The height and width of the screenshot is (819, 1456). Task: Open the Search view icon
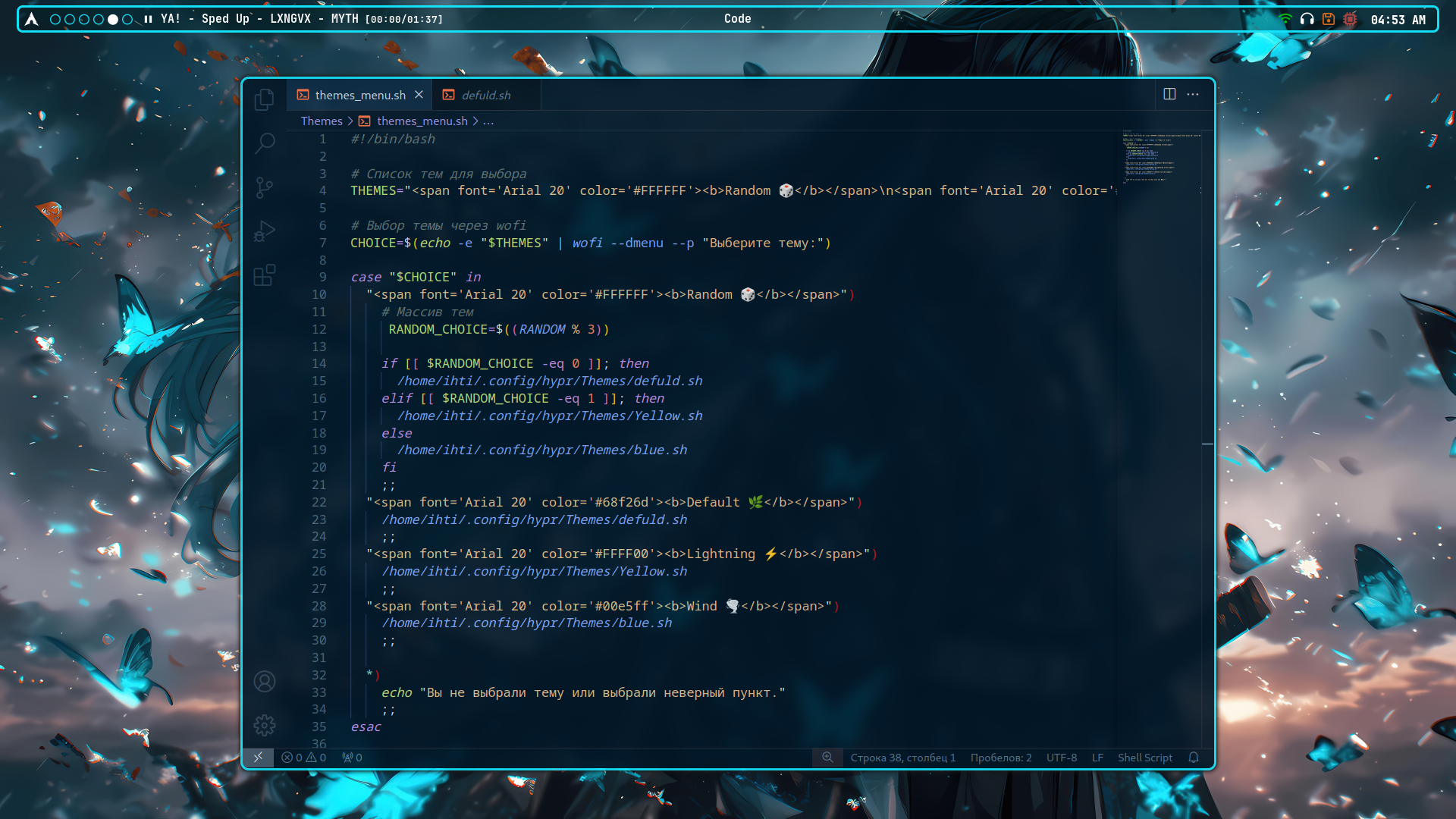[x=265, y=143]
